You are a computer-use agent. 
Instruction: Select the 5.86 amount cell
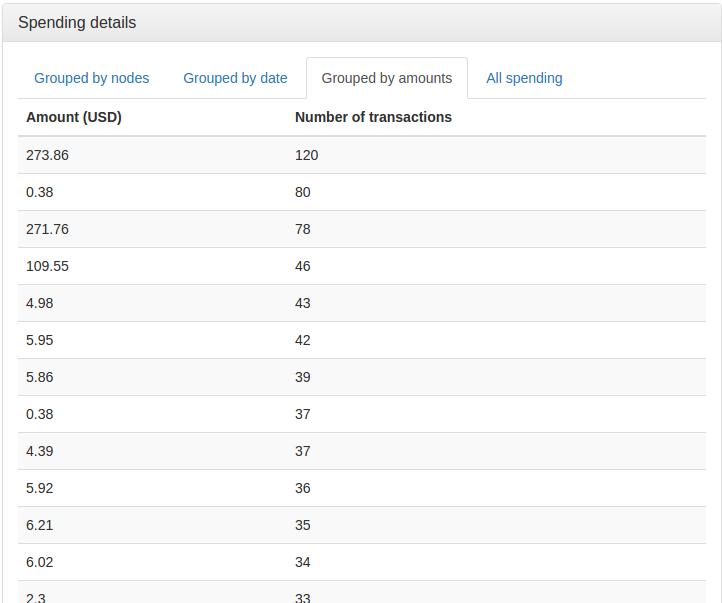coord(40,377)
